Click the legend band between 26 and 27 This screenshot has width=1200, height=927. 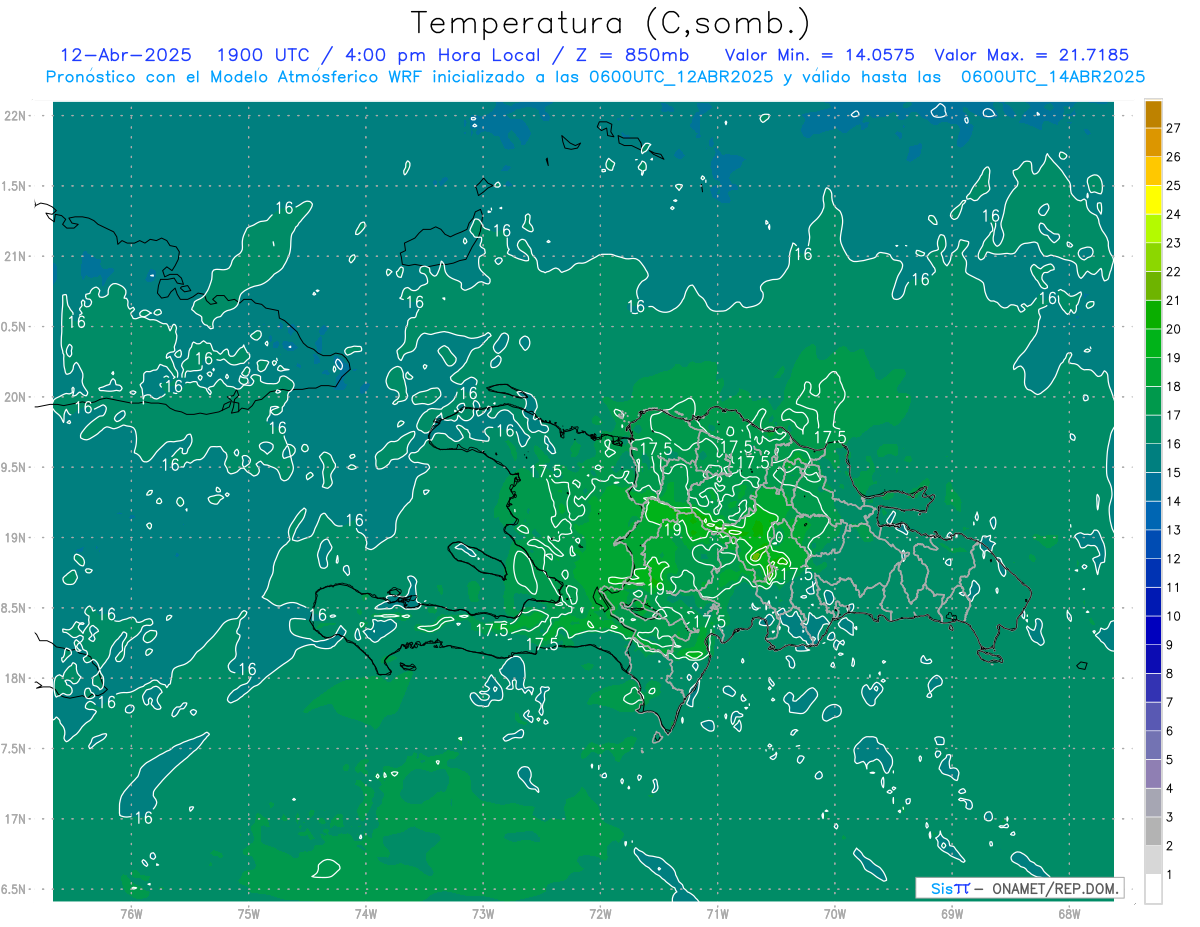(x=1153, y=142)
